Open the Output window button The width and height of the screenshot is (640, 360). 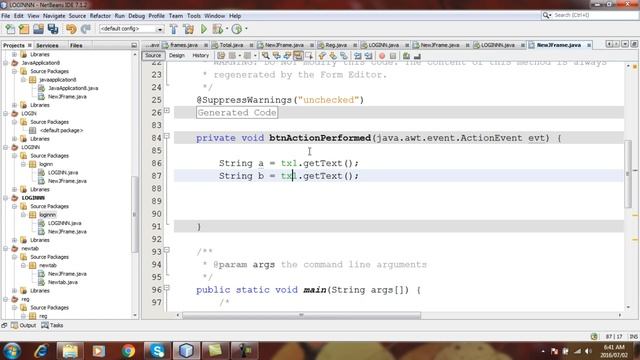[x=24, y=325]
